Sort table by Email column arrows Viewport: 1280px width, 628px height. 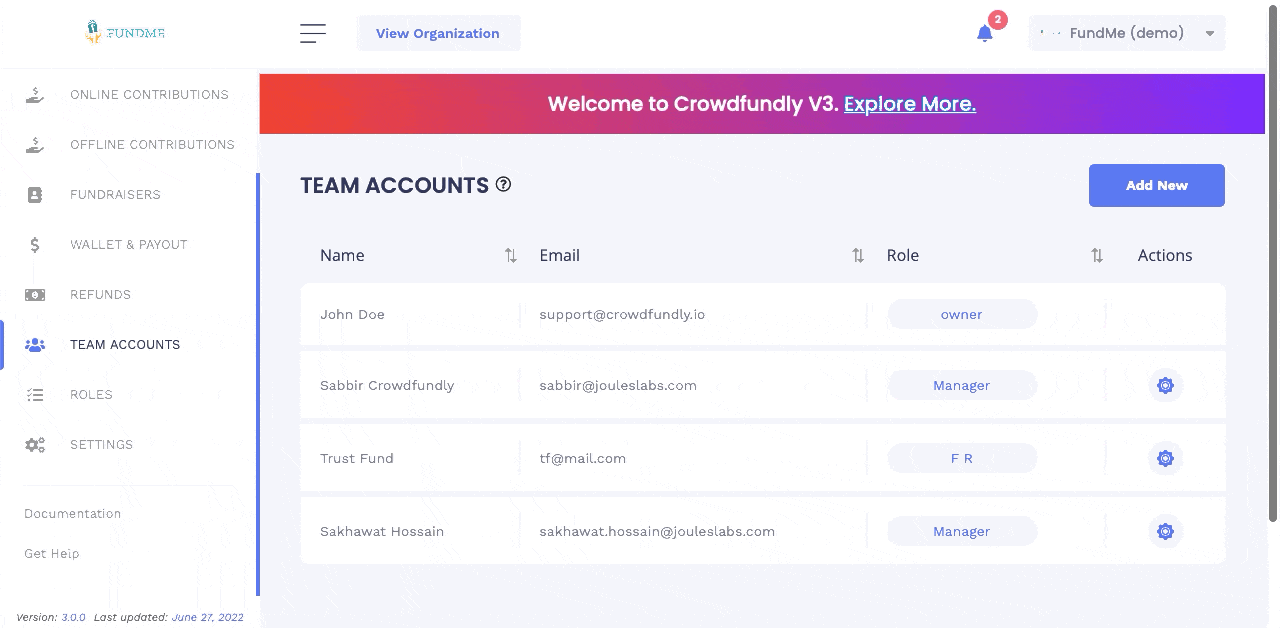click(858, 255)
